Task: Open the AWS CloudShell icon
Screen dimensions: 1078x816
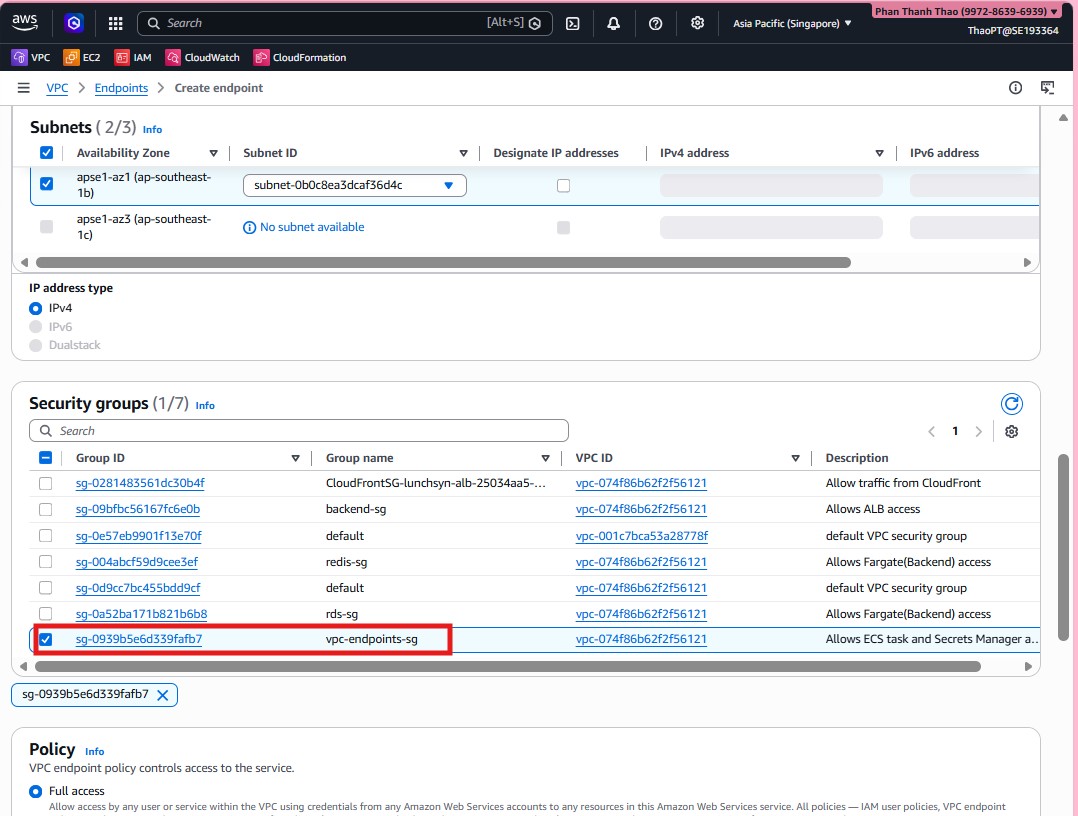Action: pyautogui.click(x=573, y=23)
